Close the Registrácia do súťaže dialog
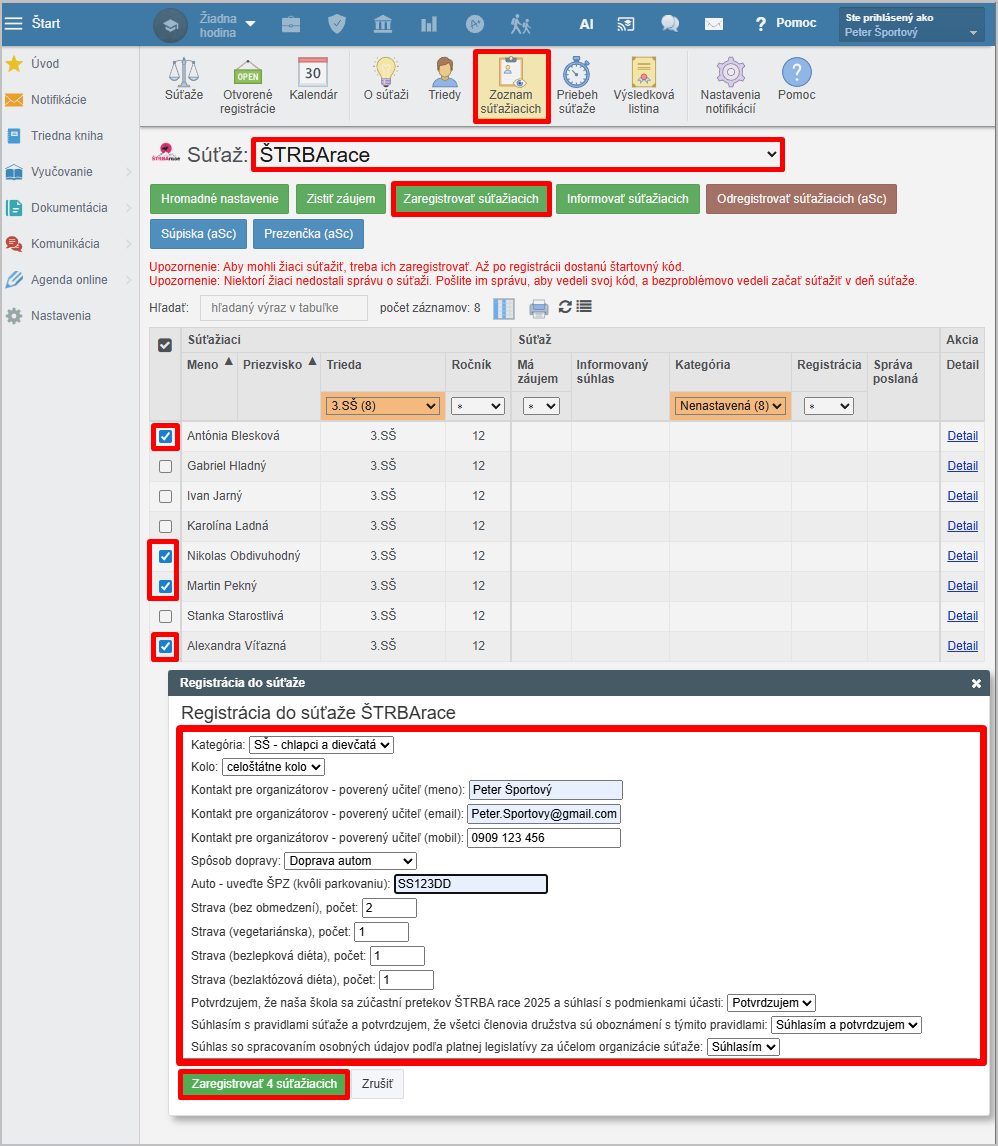The height and width of the screenshot is (1146, 998). pos(976,683)
